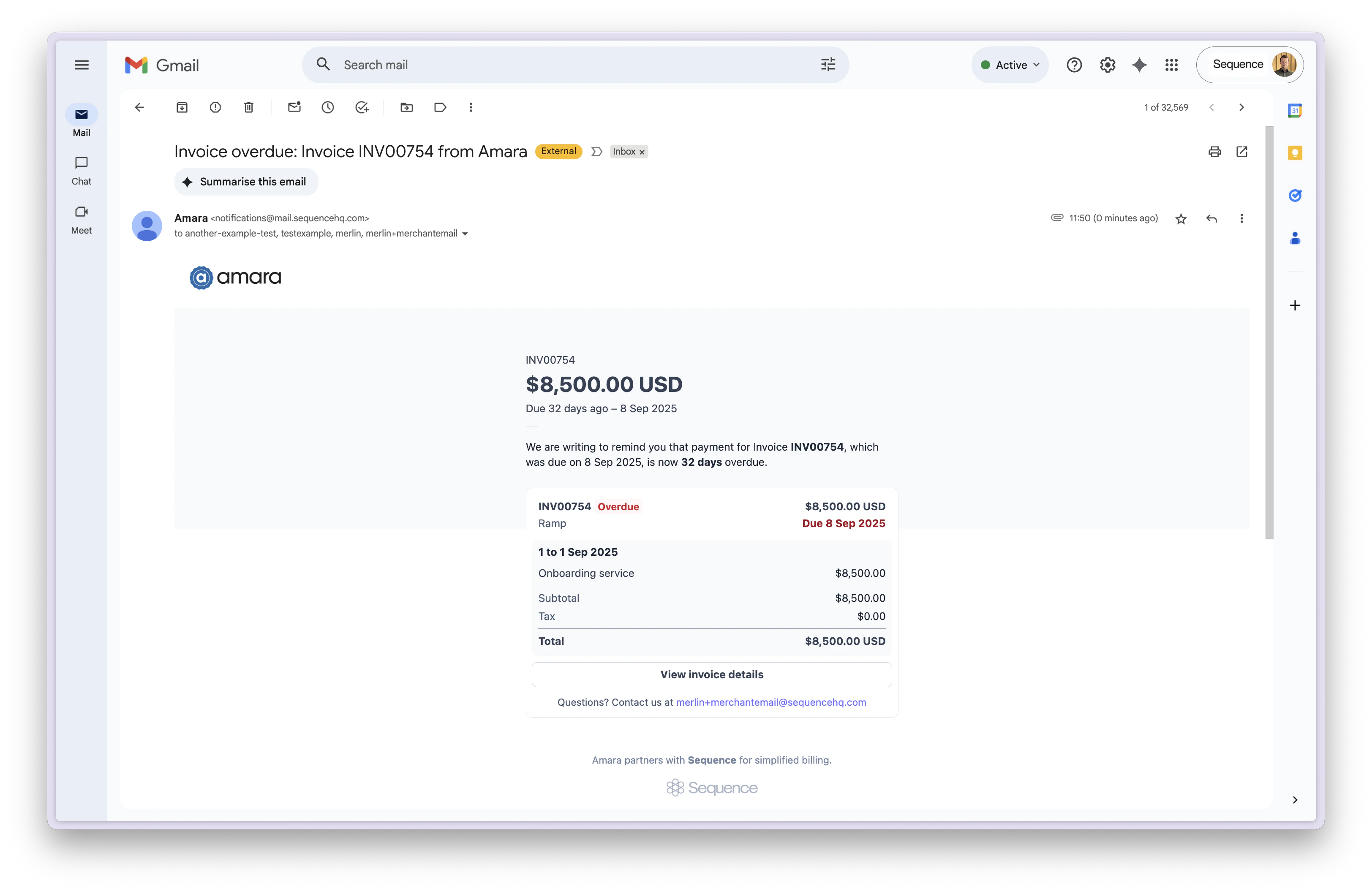The height and width of the screenshot is (892, 1372).
Task: Click the red 'Overdue' status text
Action: click(618, 507)
